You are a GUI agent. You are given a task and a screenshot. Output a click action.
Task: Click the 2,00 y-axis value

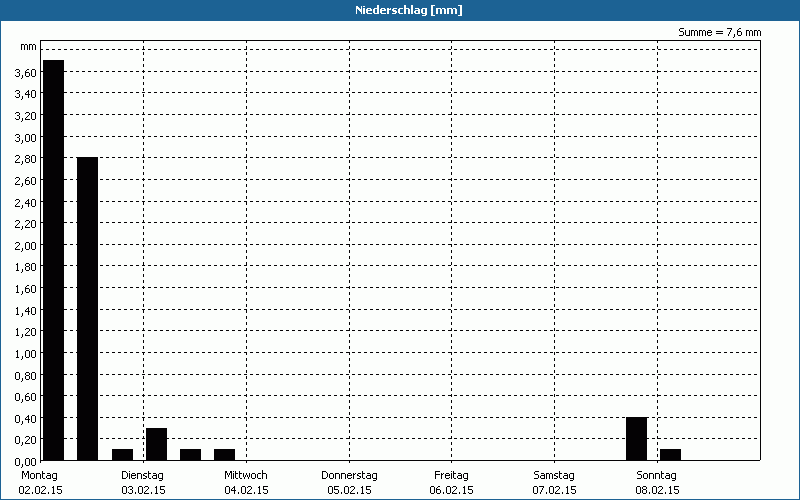coord(26,245)
